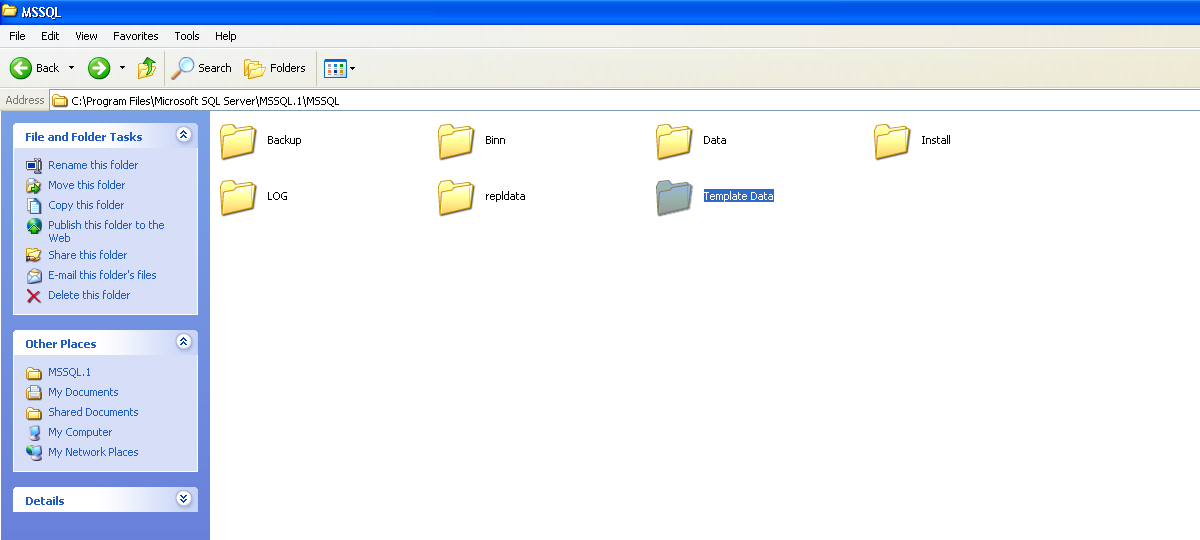Click the Shared Documents icon
Viewport: 1200px width, 540px height.
coord(34,412)
